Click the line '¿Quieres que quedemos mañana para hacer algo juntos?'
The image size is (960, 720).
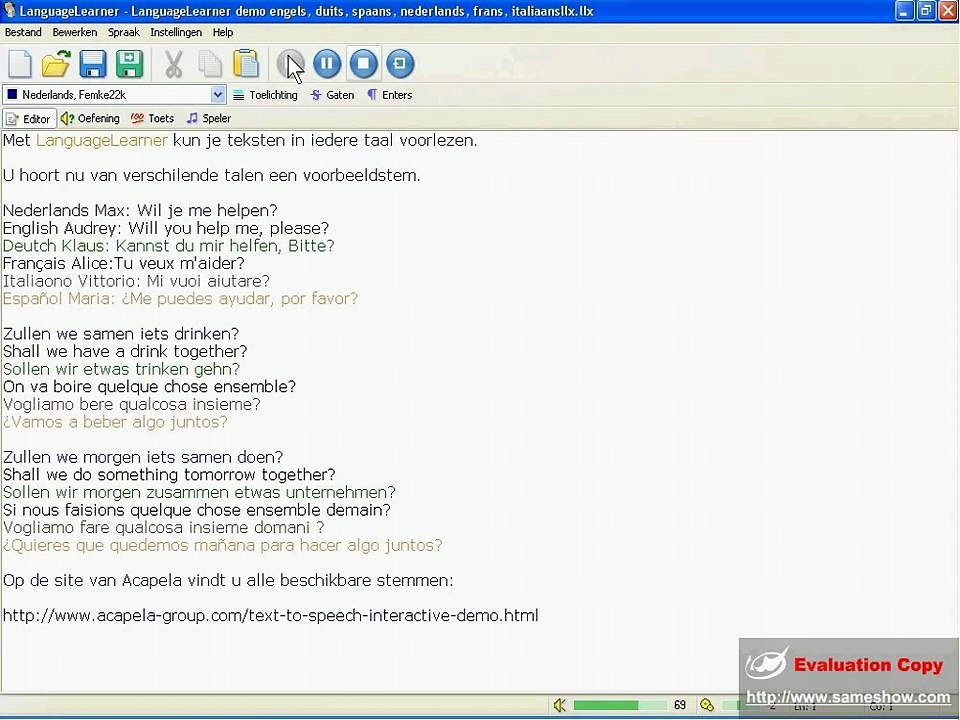click(x=223, y=546)
